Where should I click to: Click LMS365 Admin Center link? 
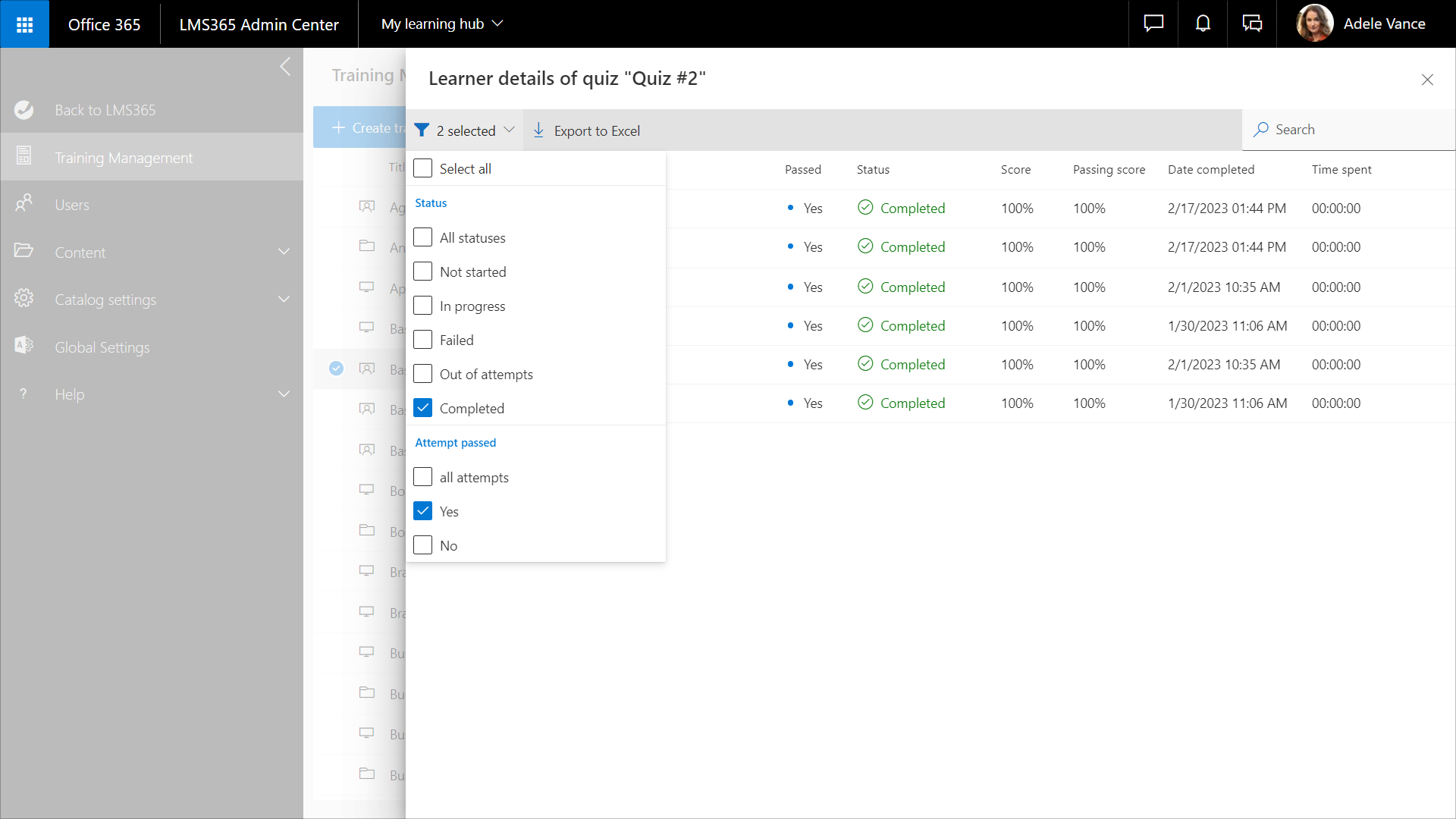[259, 24]
